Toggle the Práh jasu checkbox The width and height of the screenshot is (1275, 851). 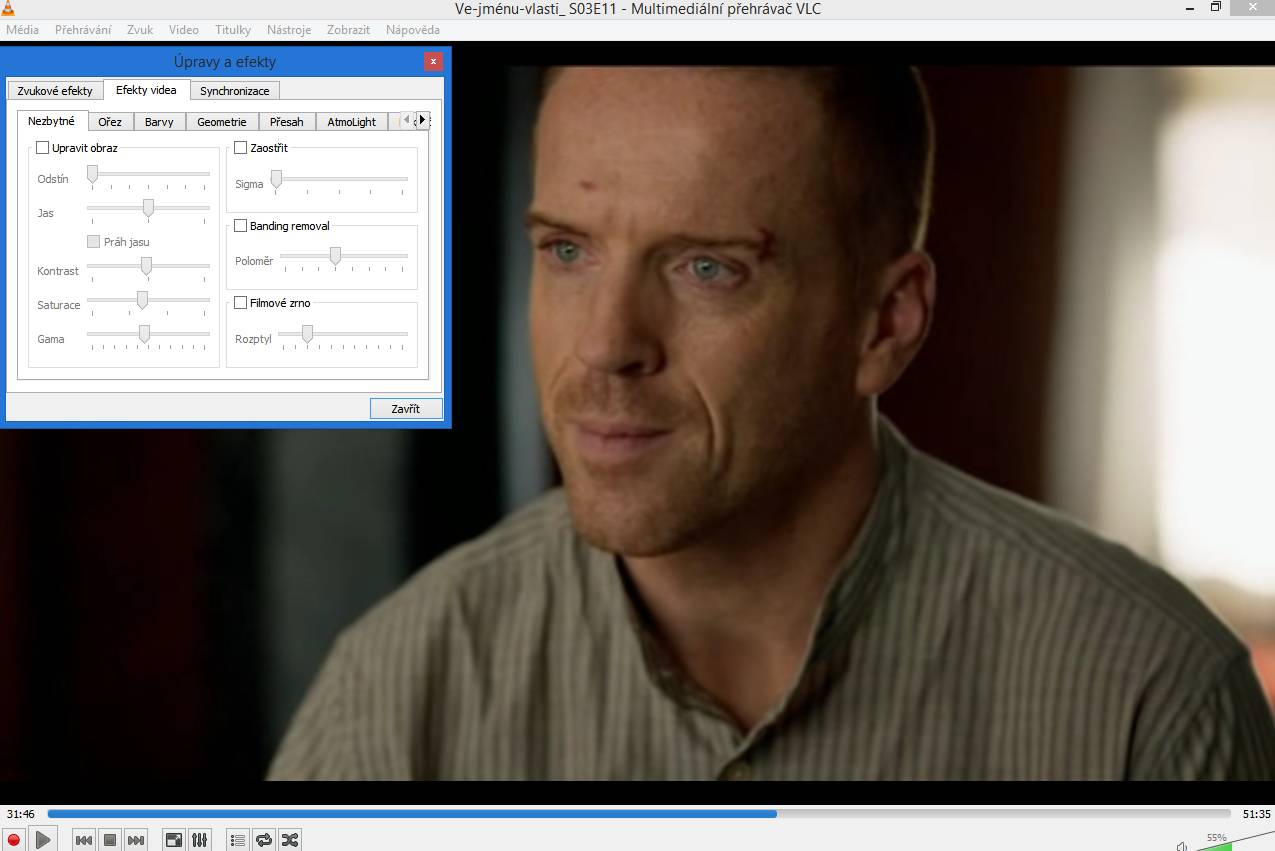pyautogui.click(x=94, y=242)
